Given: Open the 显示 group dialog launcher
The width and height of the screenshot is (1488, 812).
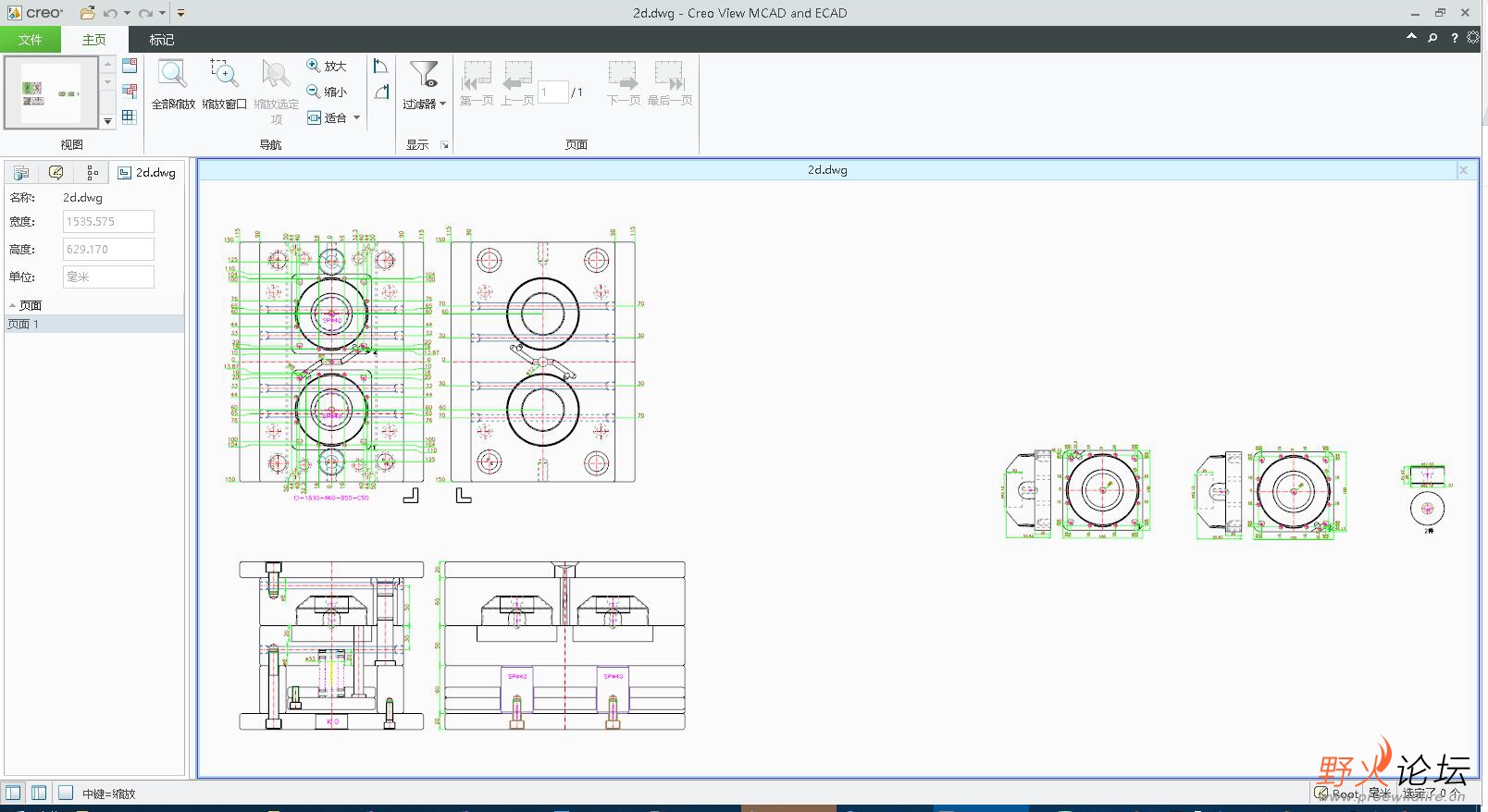Looking at the screenshot, I should (445, 145).
